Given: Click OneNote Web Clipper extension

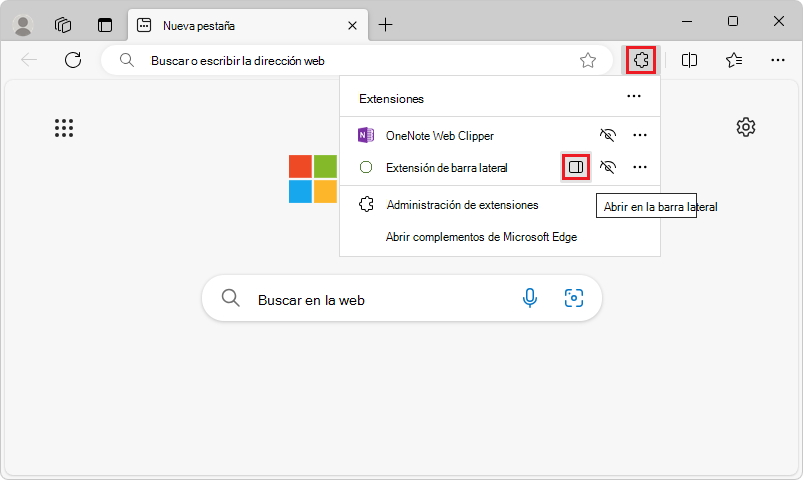Looking at the screenshot, I should point(439,136).
